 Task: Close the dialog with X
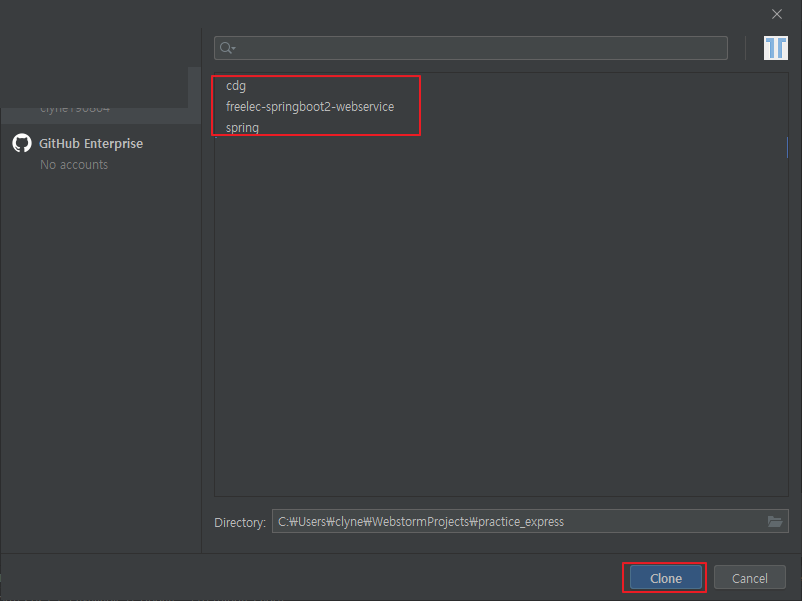(x=776, y=14)
